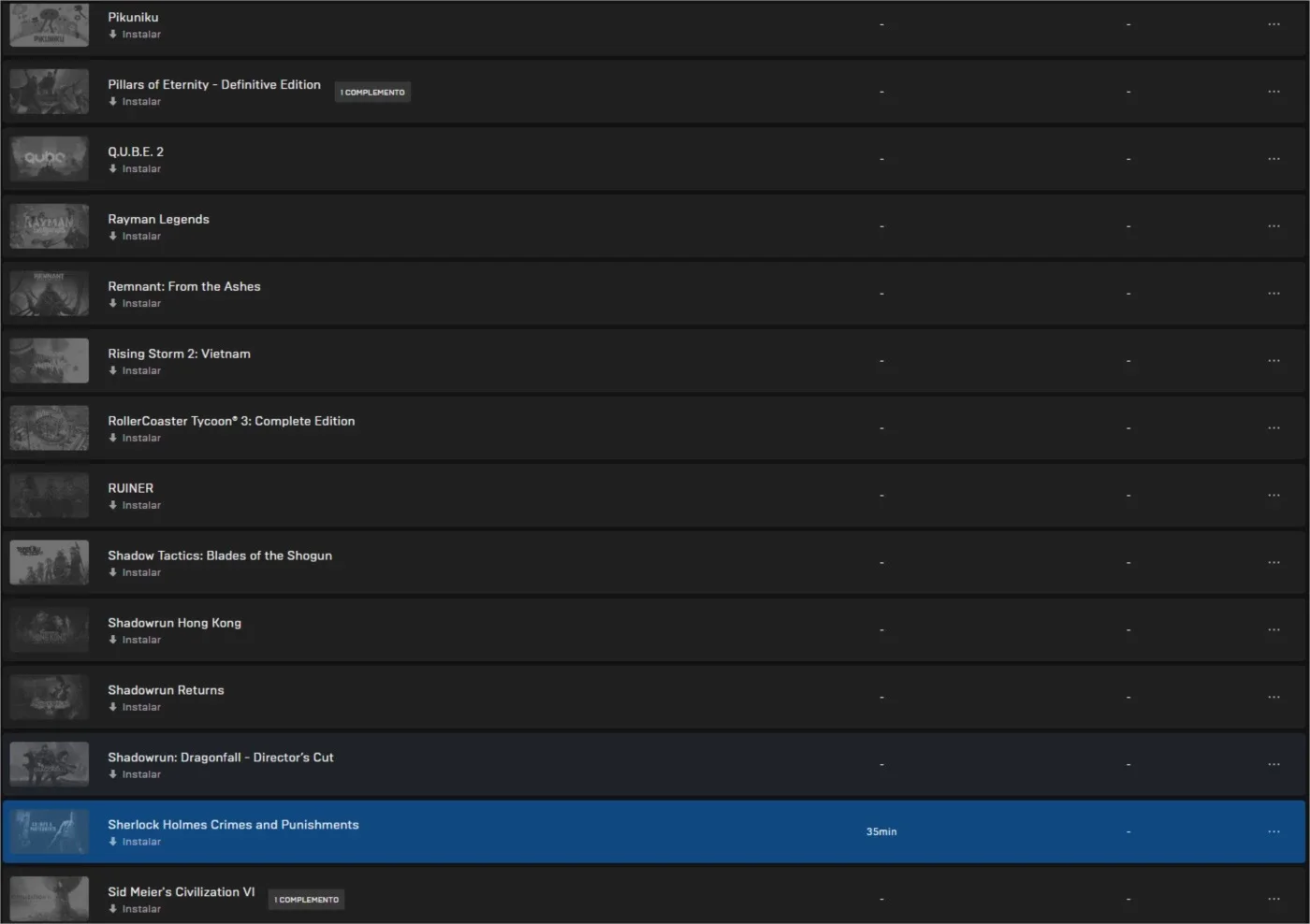Image resolution: width=1310 pixels, height=924 pixels.
Task: Click the Rising Storm 2: Vietnam thumbnail
Action: click(x=49, y=361)
